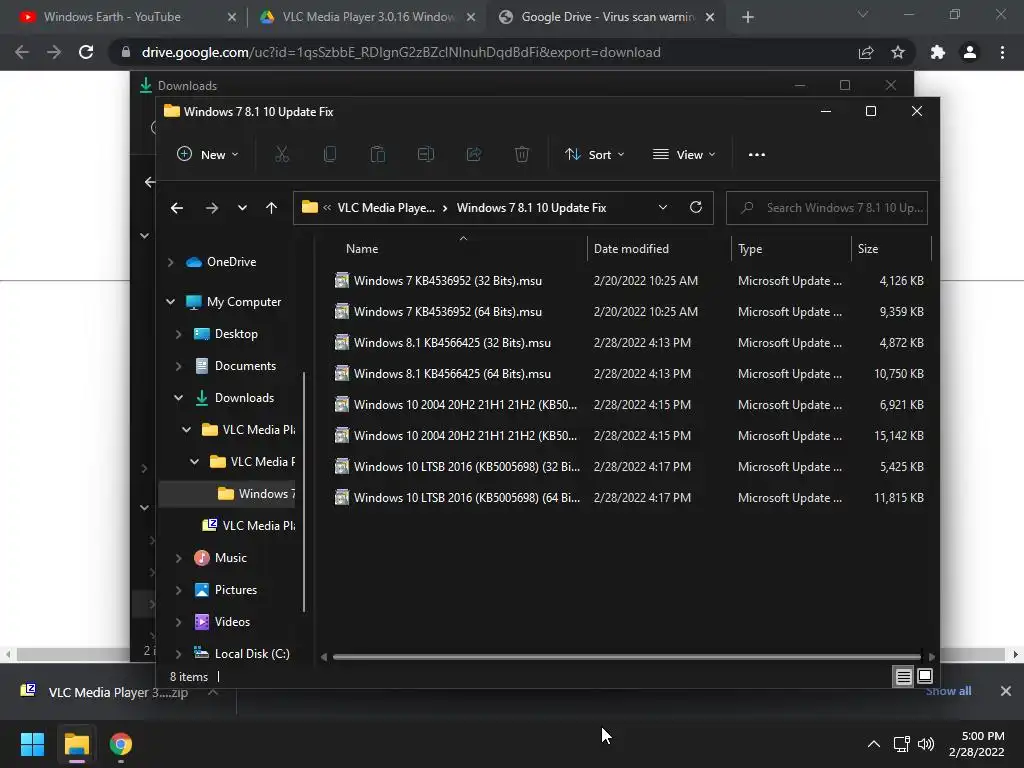Open Chrome extensions puzzle icon
The image size is (1024, 768).
(938, 52)
